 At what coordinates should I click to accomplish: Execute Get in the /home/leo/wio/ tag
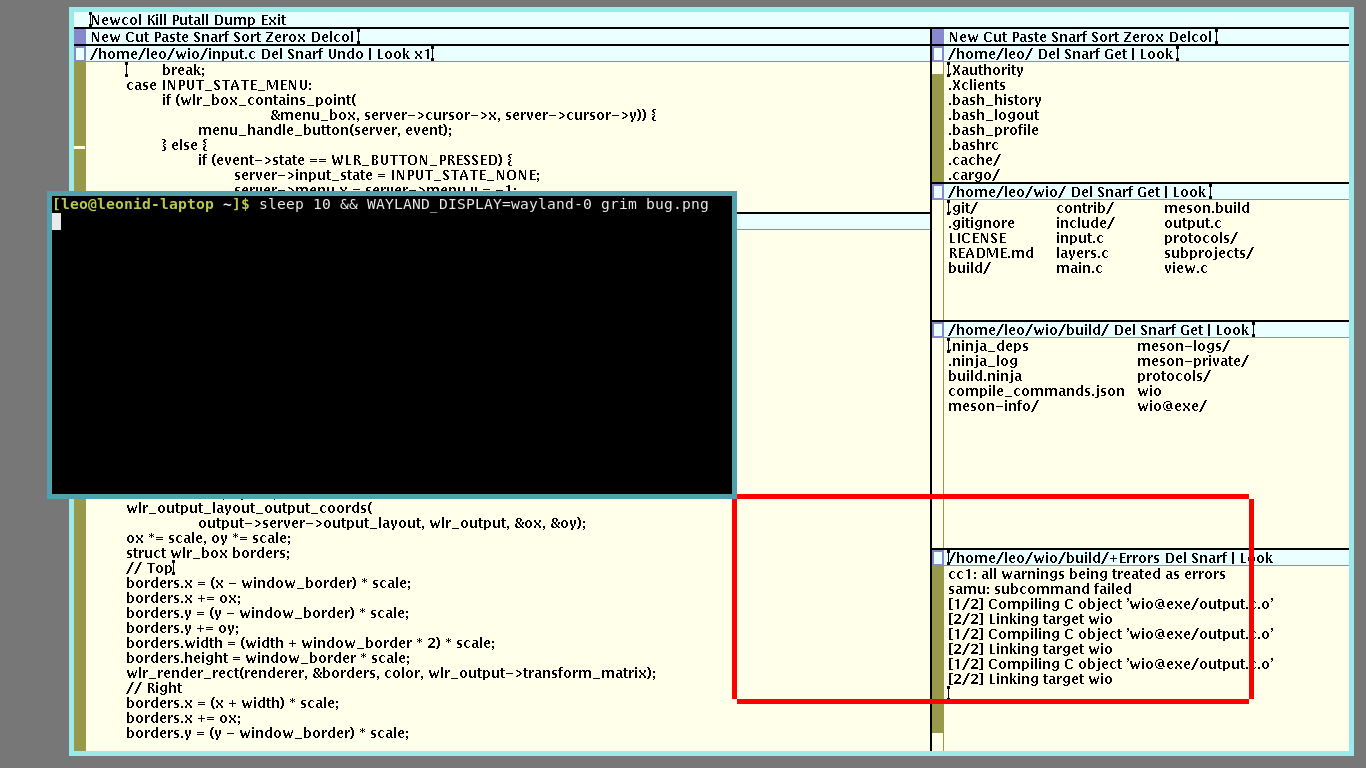click(1147, 190)
